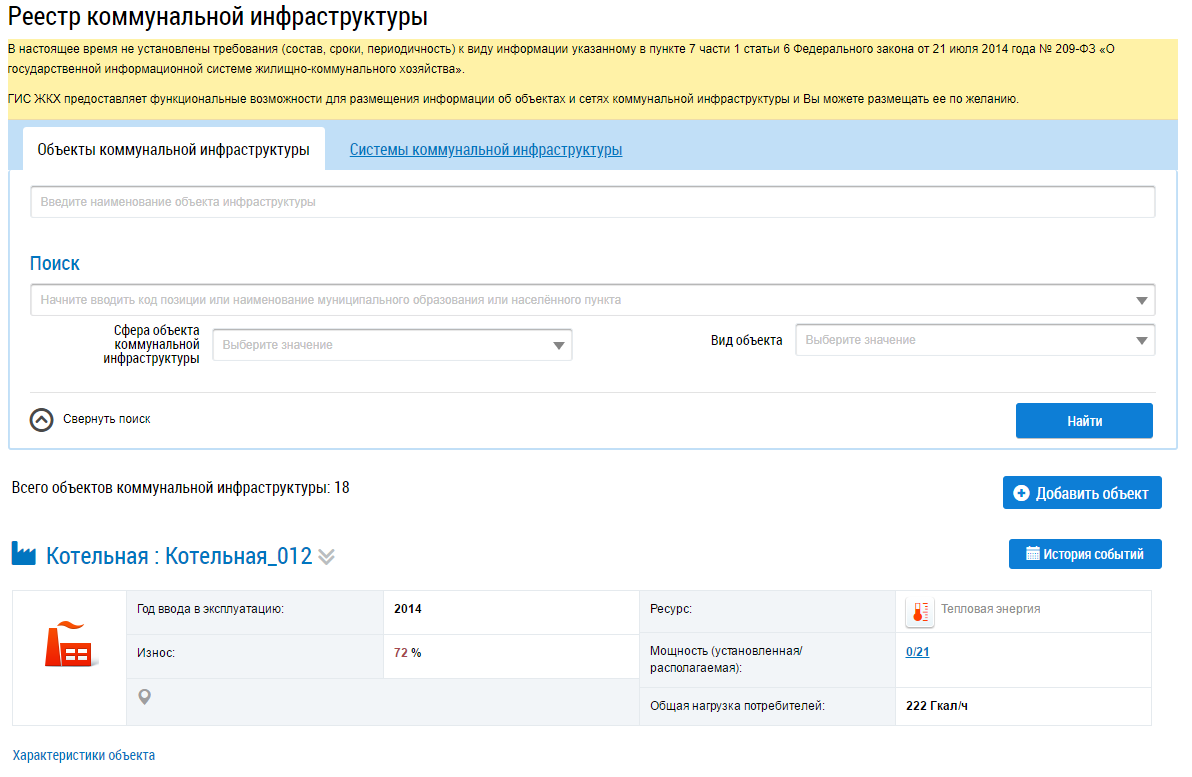Click the arrow of the municipality search field

1142,300
